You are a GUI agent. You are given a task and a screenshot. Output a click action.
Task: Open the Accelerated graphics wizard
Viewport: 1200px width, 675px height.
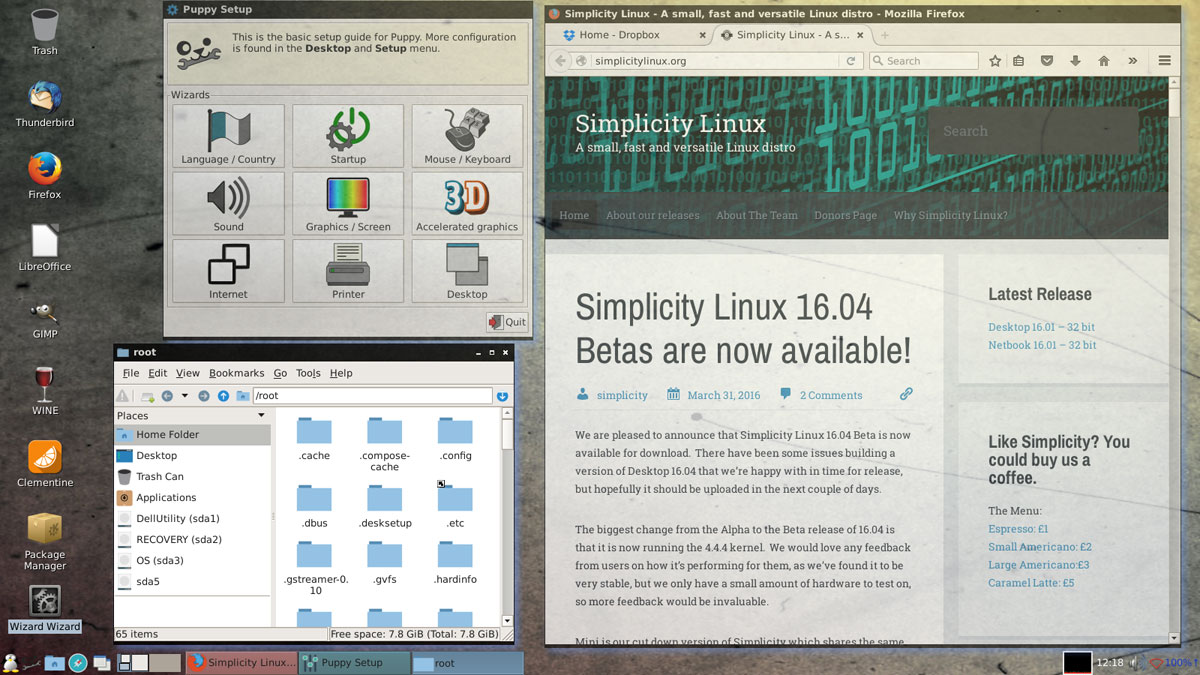click(467, 204)
